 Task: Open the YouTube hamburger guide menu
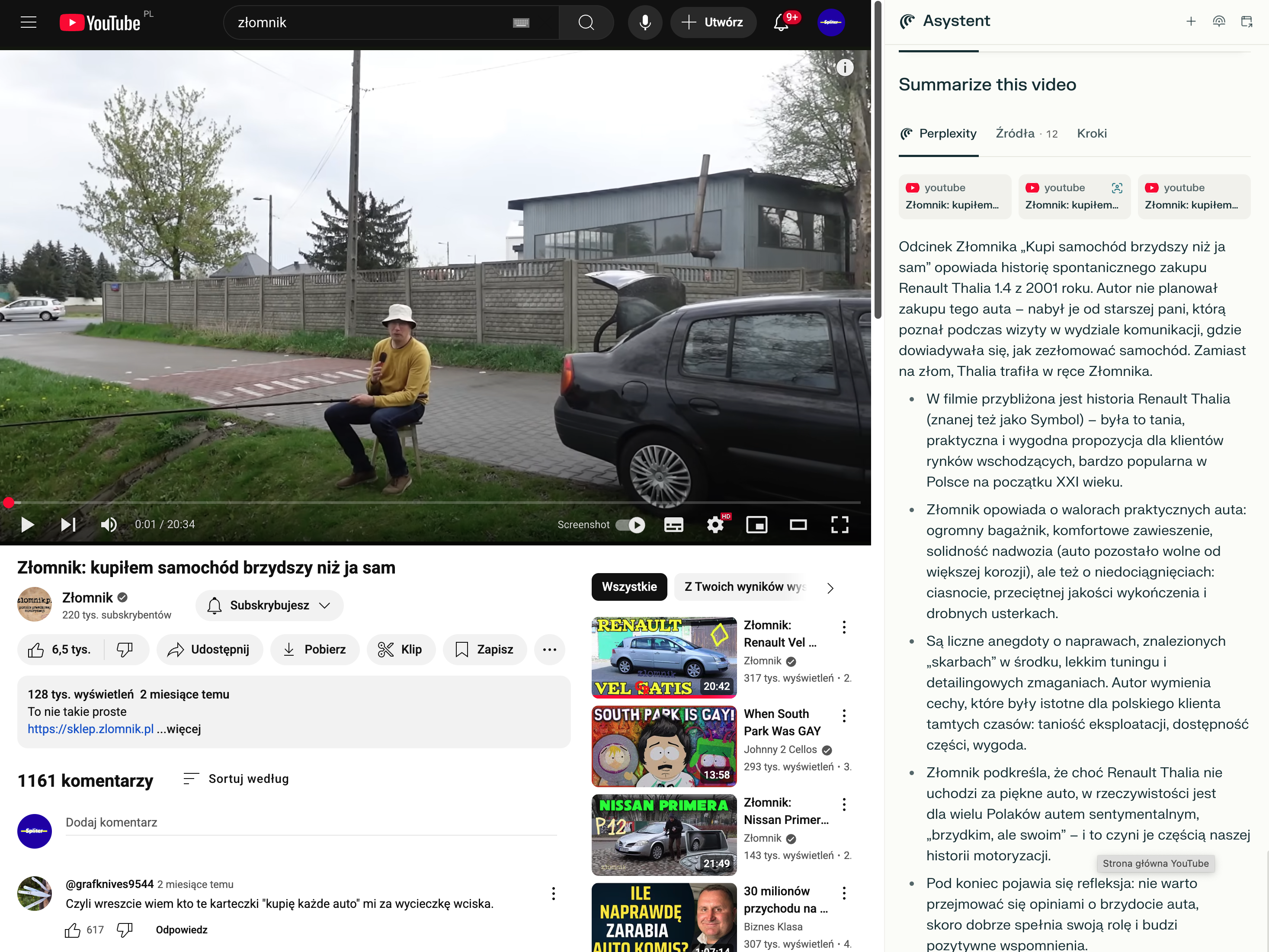28,22
